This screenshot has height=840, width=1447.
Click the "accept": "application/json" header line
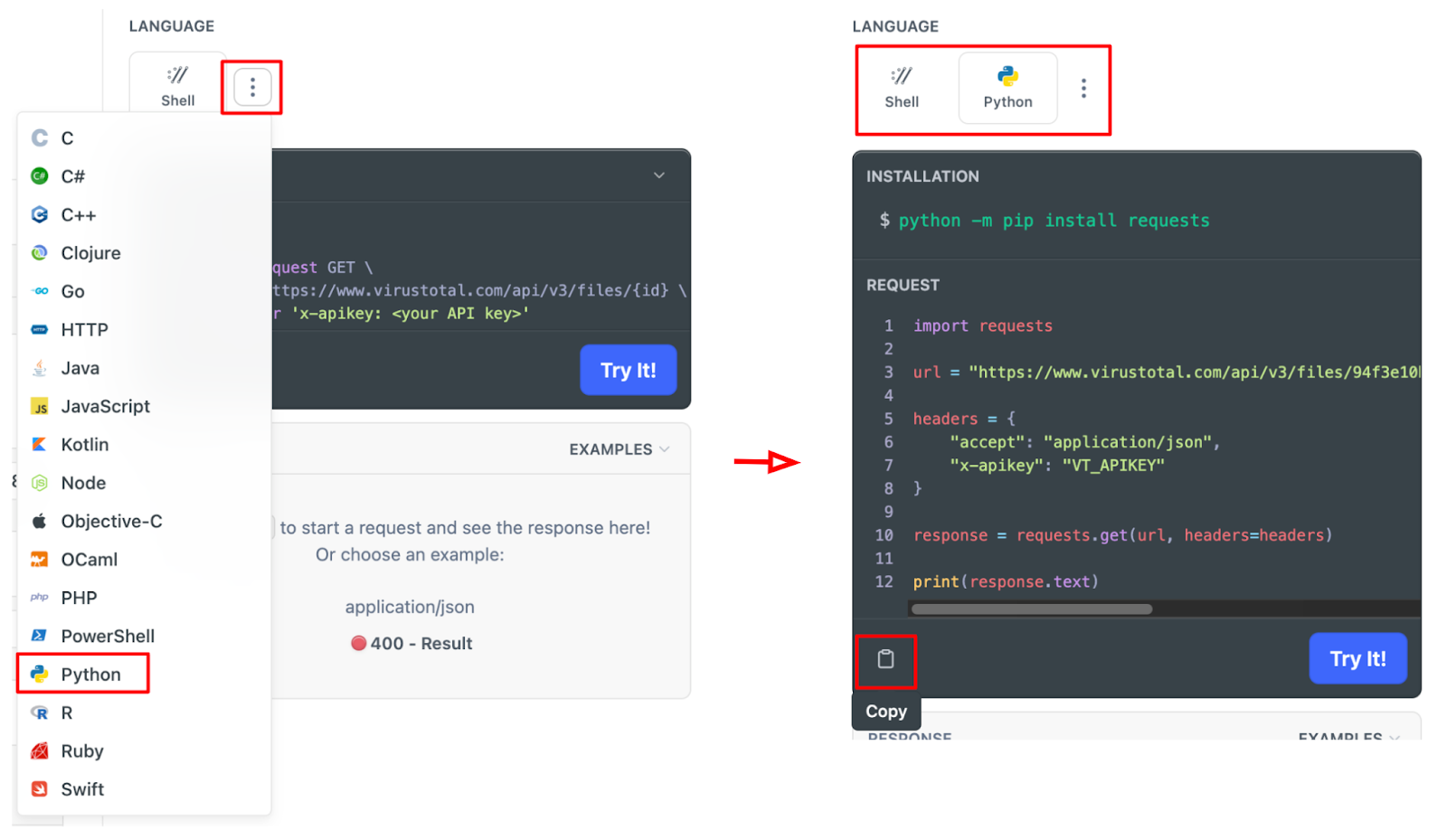[x=1085, y=442]
